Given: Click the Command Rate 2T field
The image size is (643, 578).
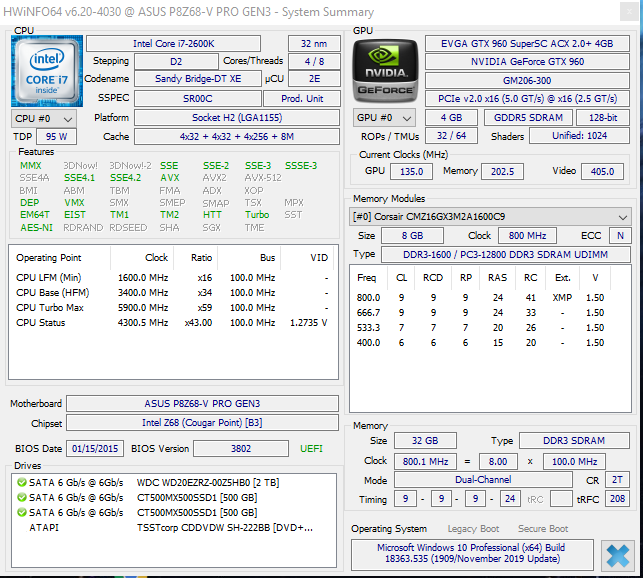Looking at the screenshot, I should click(618, 480).
